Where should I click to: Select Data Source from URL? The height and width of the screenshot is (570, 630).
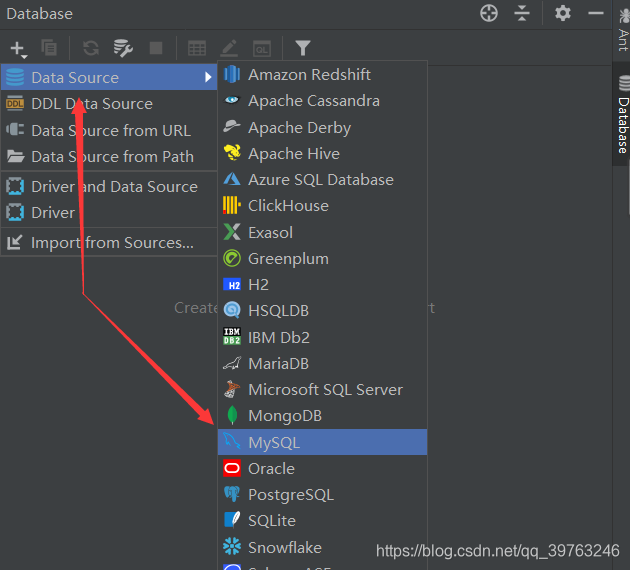coord(109,130)
